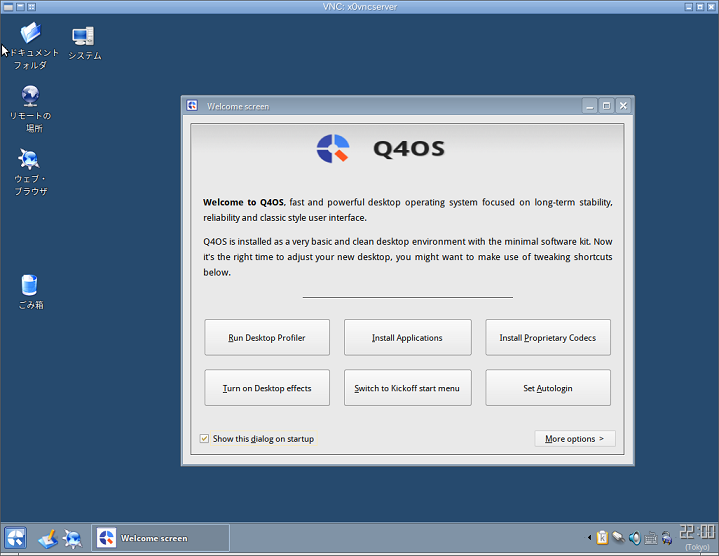The image size is (719, 556).
Task: Maximize the VNC x0vncserver window
Action: point(700,7)
